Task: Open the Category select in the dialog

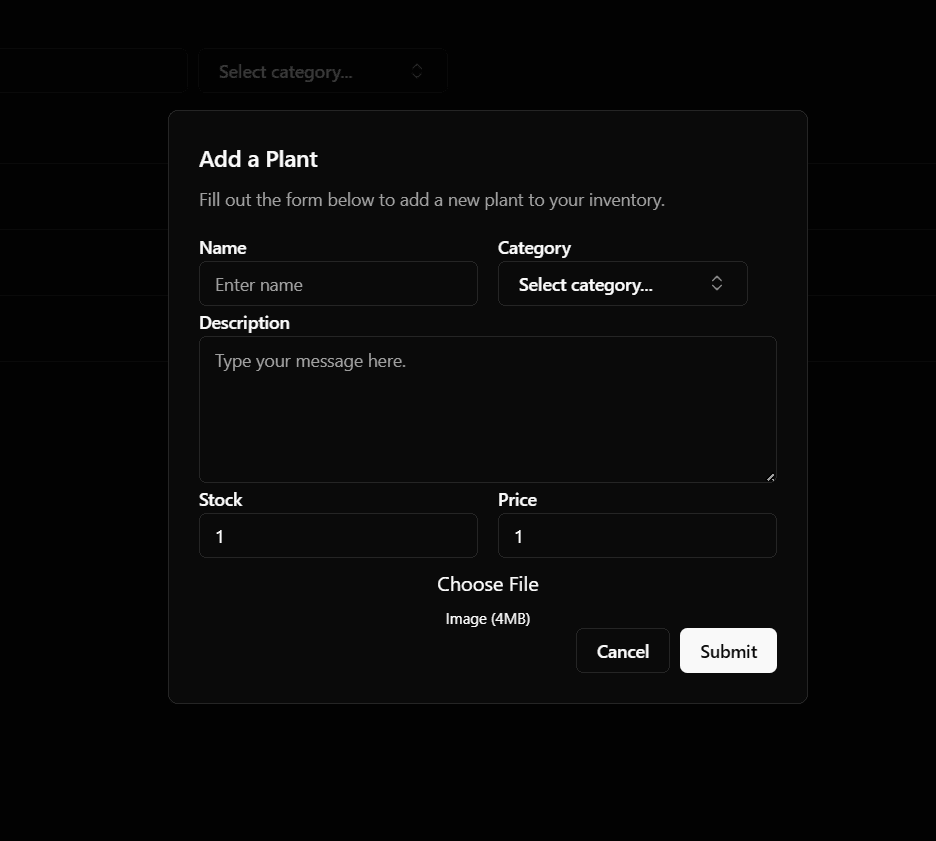Action: click(621, 284)
